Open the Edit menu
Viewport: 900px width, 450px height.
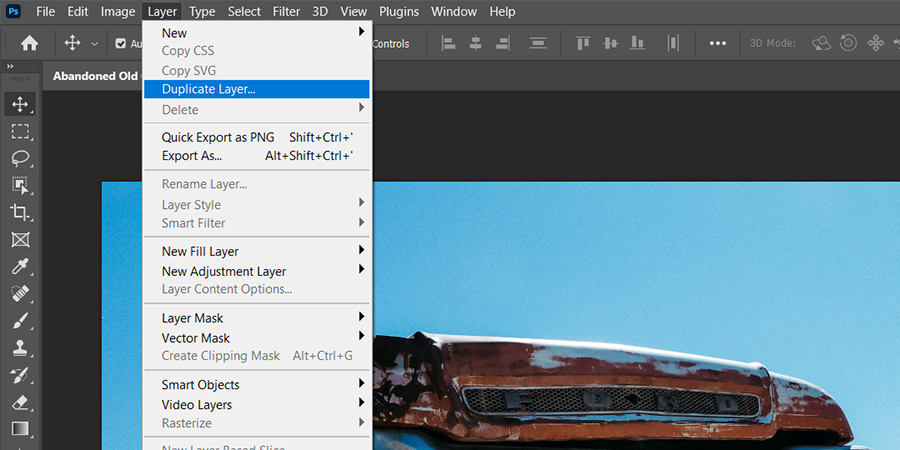[x=77, y=11]
